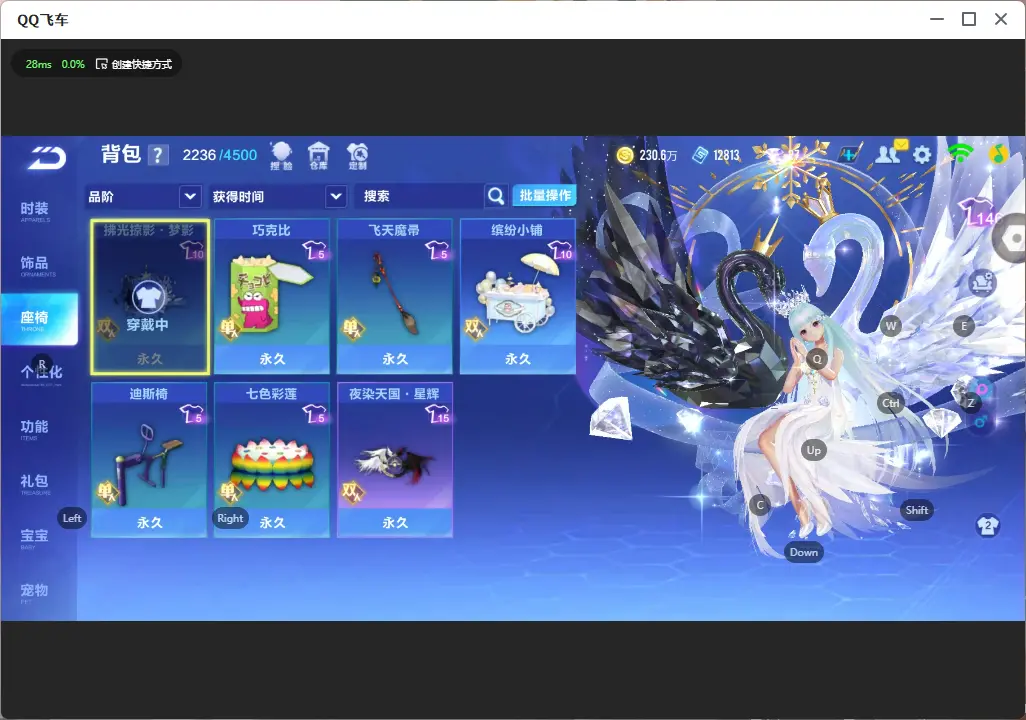Click the 2236/4500 capacity counter
The height and width of the screenshot is (720, 1026).
point(220,155)
